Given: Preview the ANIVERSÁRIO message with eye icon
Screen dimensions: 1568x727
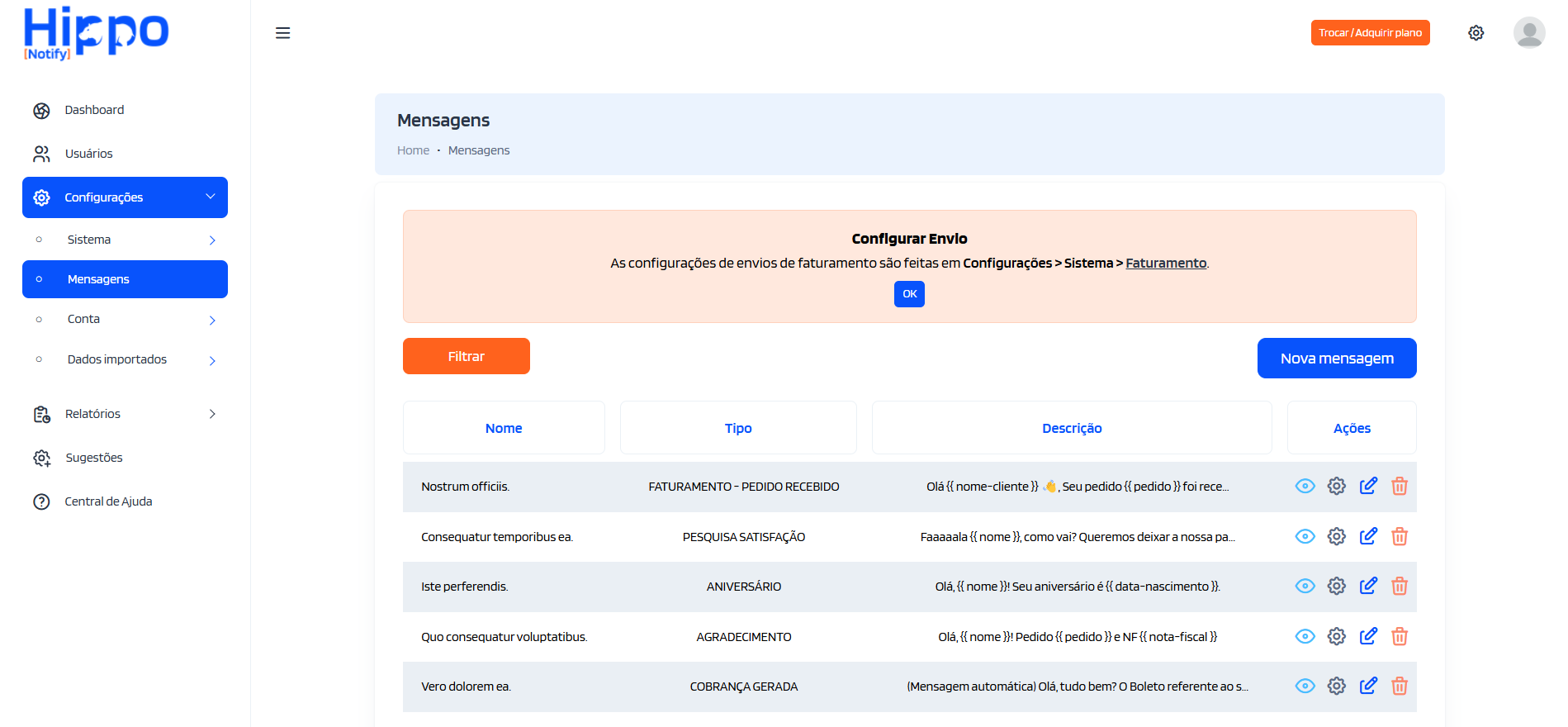Looking at the screenshot, I should [1305, 587].
